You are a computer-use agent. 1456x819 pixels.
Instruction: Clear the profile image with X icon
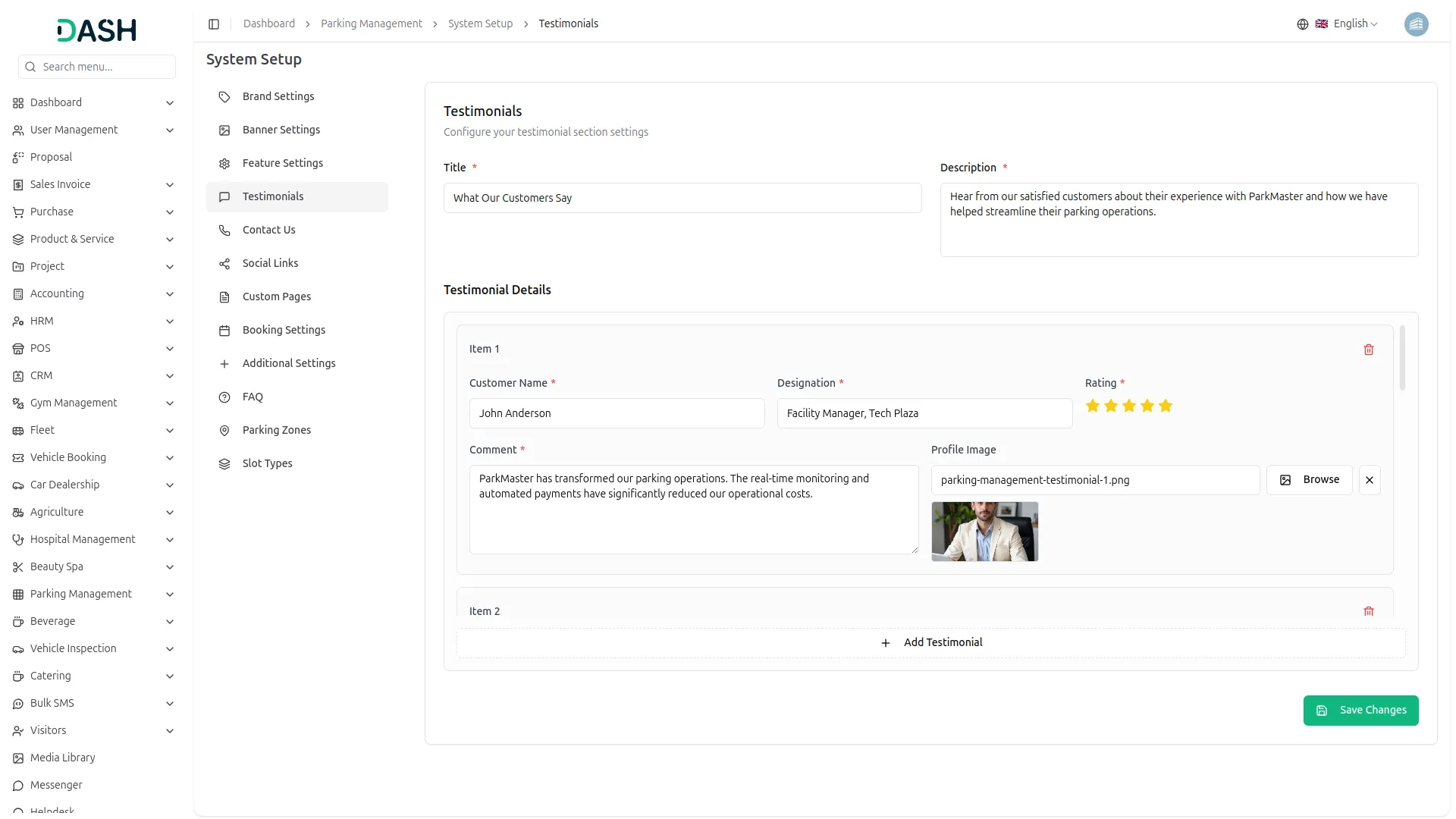coord(1370,480)
